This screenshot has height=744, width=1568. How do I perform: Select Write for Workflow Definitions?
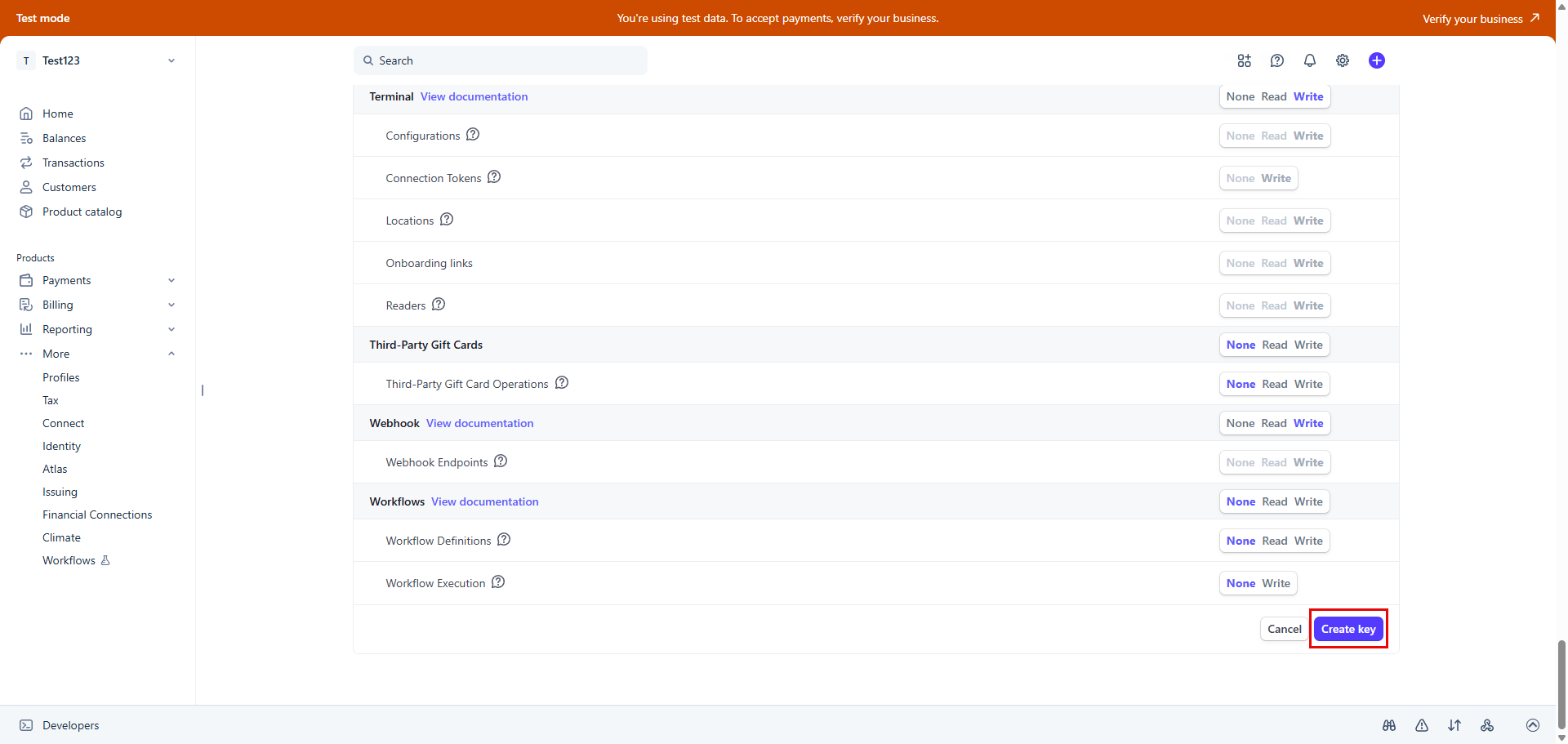click(1308, 541)
